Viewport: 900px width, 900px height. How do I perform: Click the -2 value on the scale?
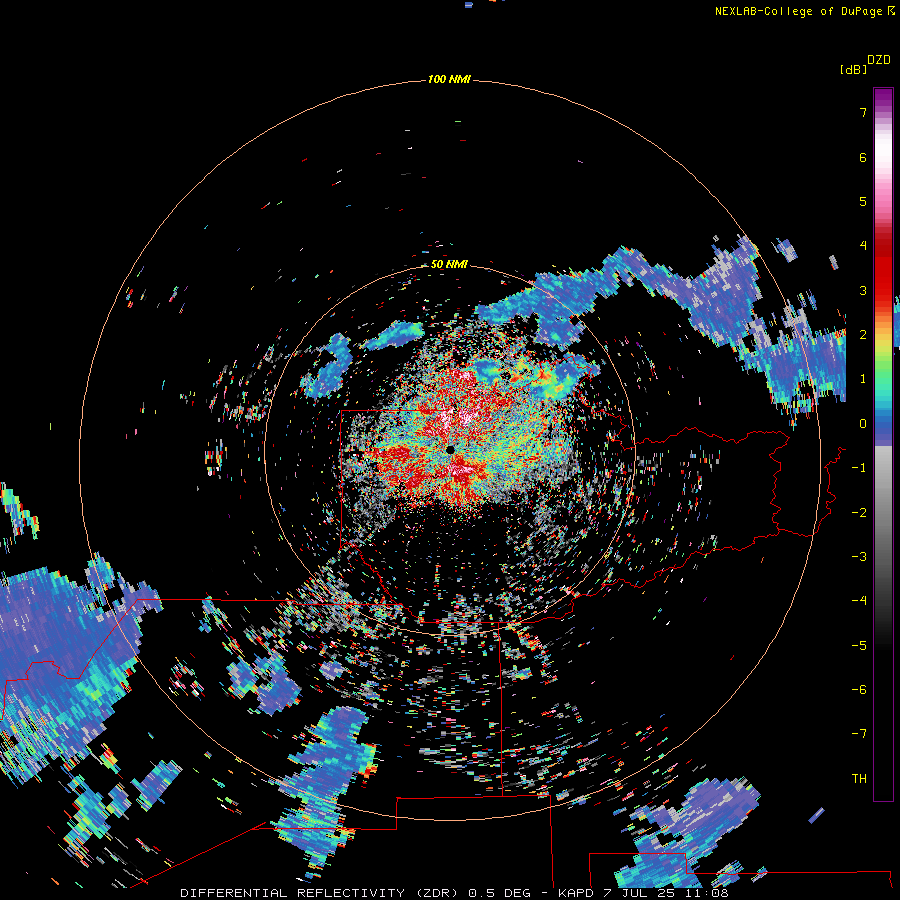click(x=859, y=513)
